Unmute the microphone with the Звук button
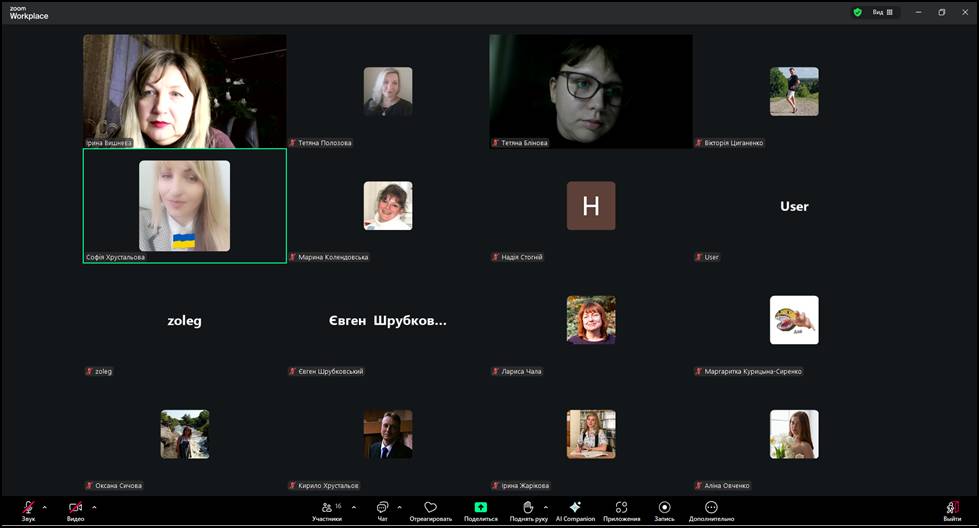 28,509
